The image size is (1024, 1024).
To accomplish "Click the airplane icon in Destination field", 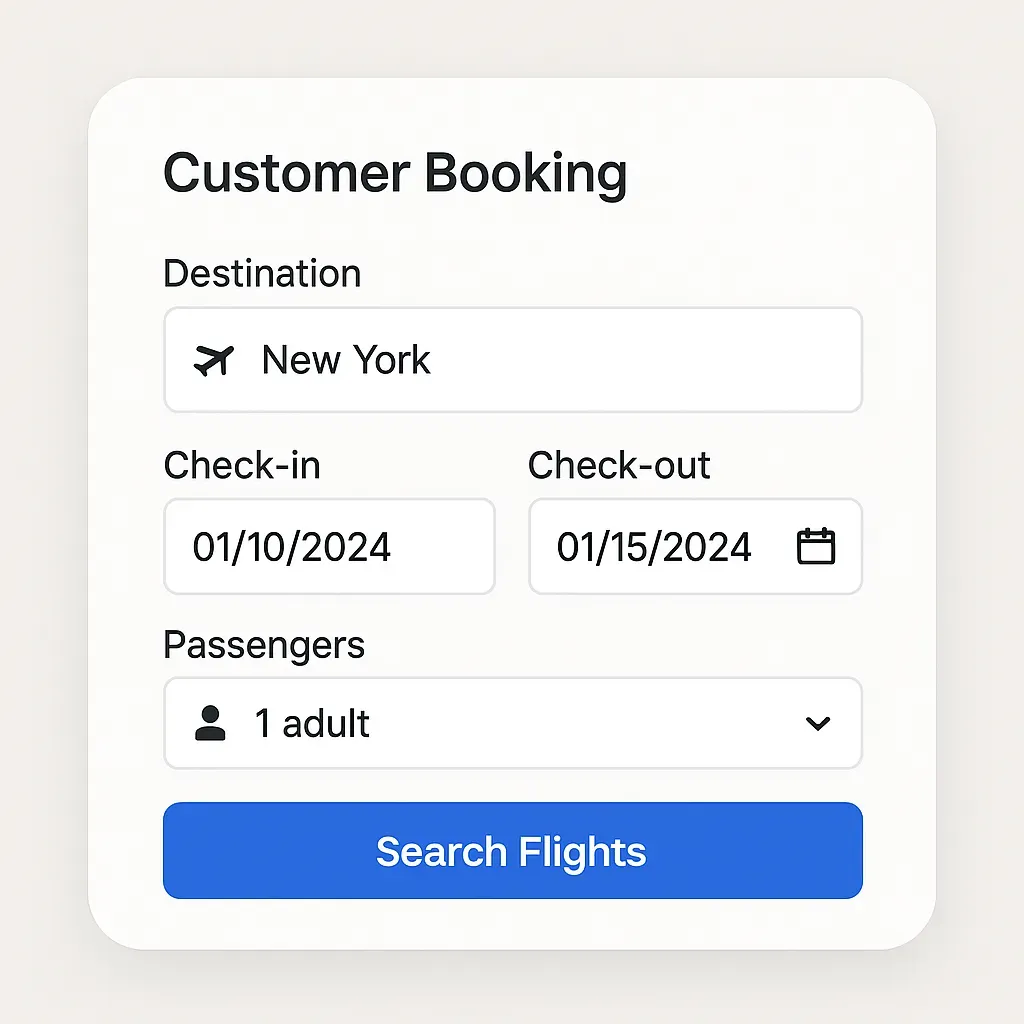I will pos(214,360).
